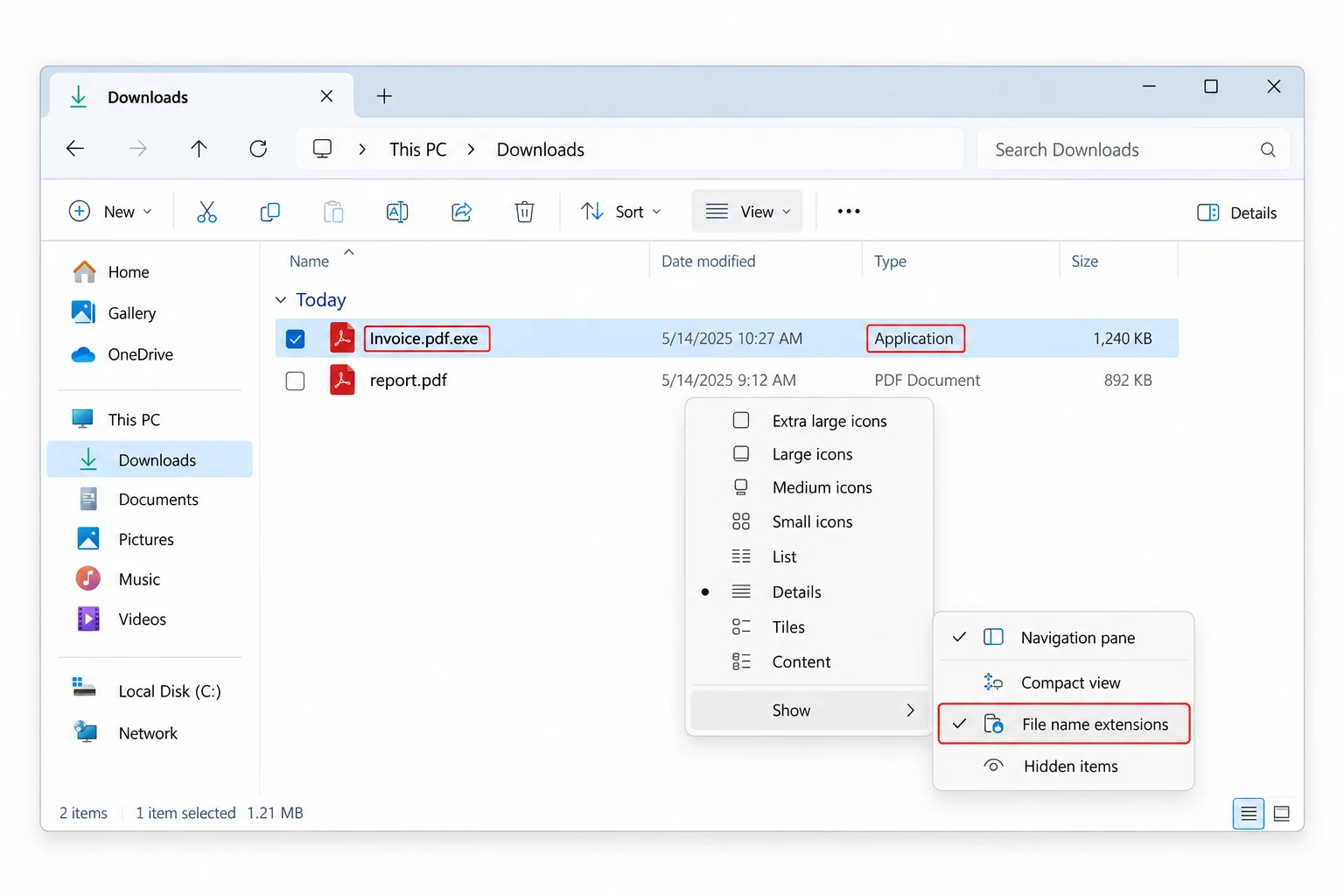Choose List view

(x=809, y=557)
